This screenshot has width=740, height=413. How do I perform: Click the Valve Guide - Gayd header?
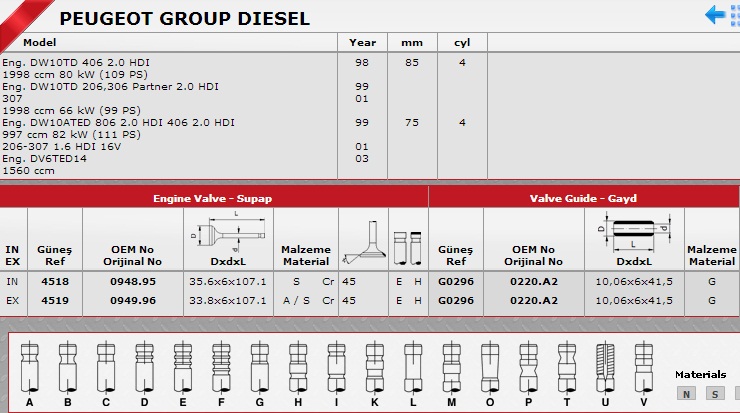(x=583, y=198)
